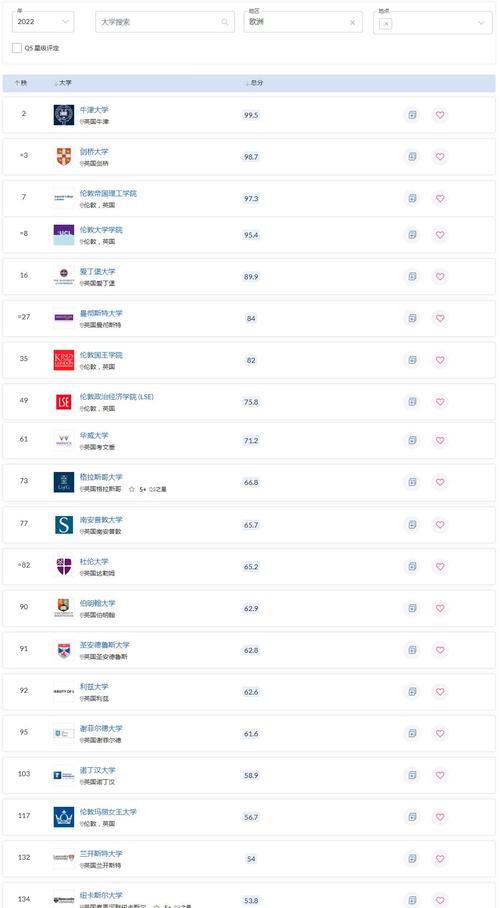Open 伦敦帝国理工学院 university link
500x908 pixels.
point(108,193)
